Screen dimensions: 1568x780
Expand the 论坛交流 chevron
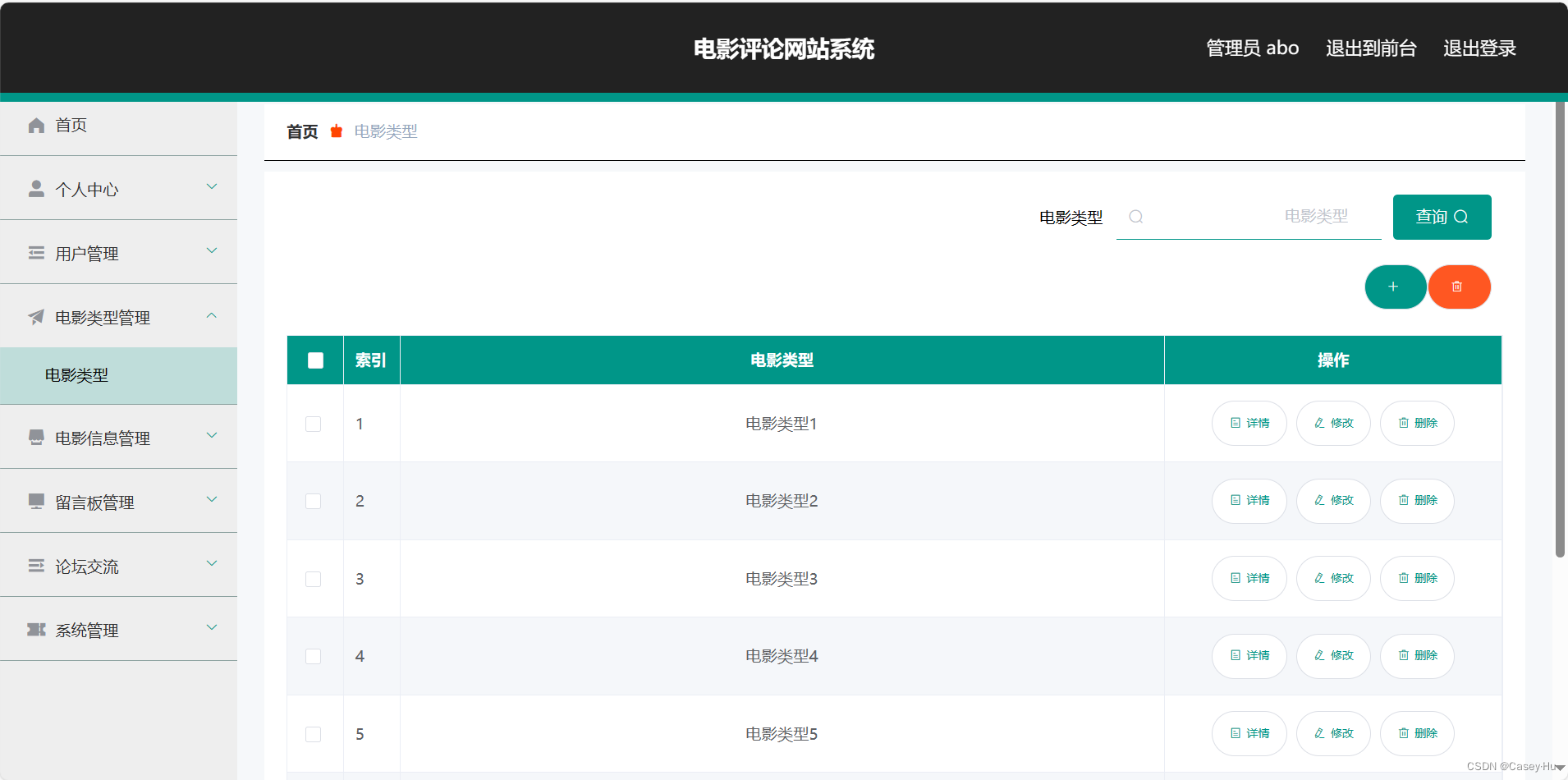[212, 563]
